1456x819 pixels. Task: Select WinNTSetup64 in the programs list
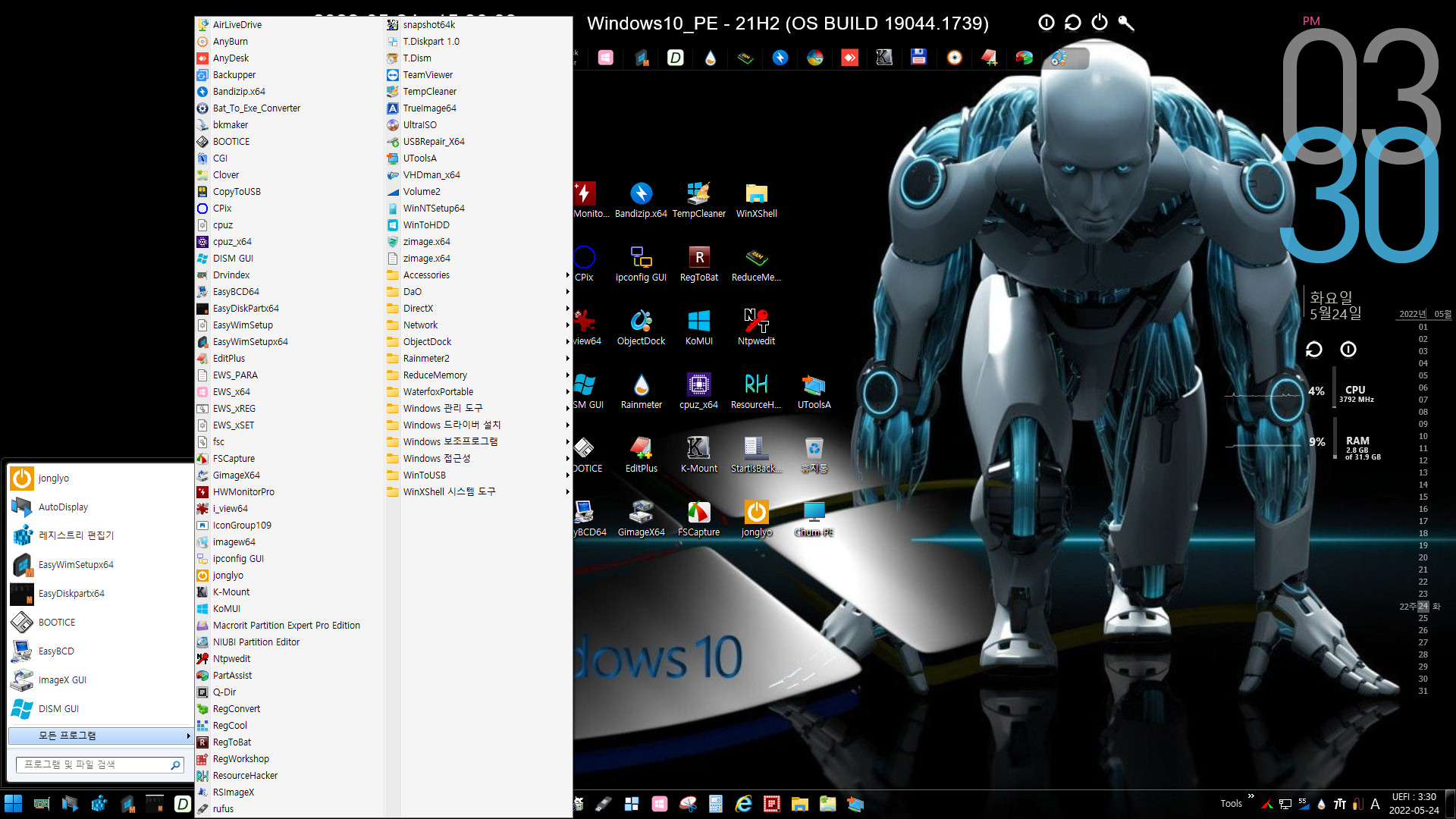tap(479, 209)
